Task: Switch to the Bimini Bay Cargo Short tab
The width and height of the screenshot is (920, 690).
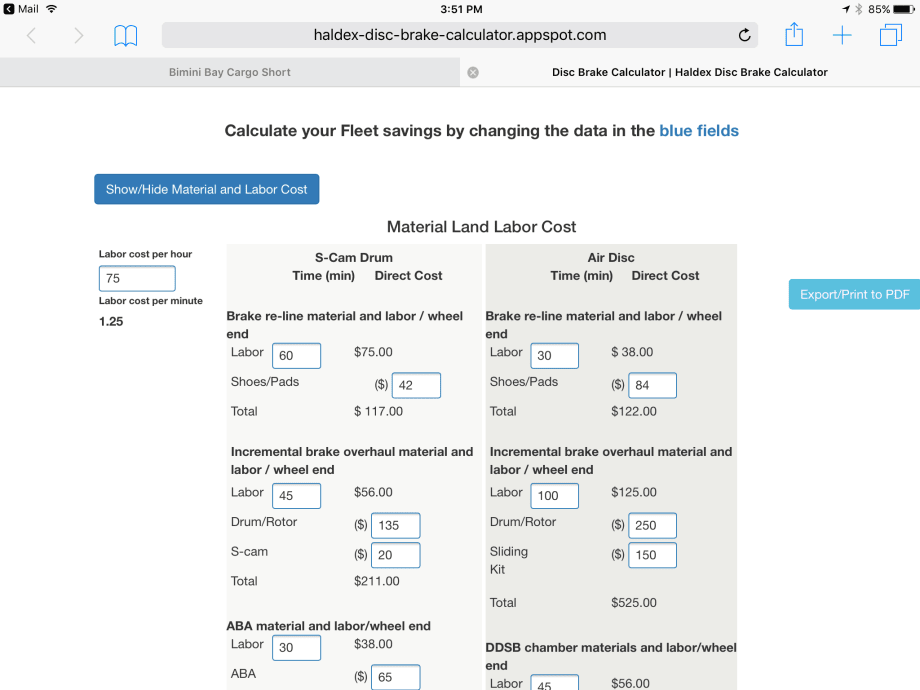Action: [230, 72]
